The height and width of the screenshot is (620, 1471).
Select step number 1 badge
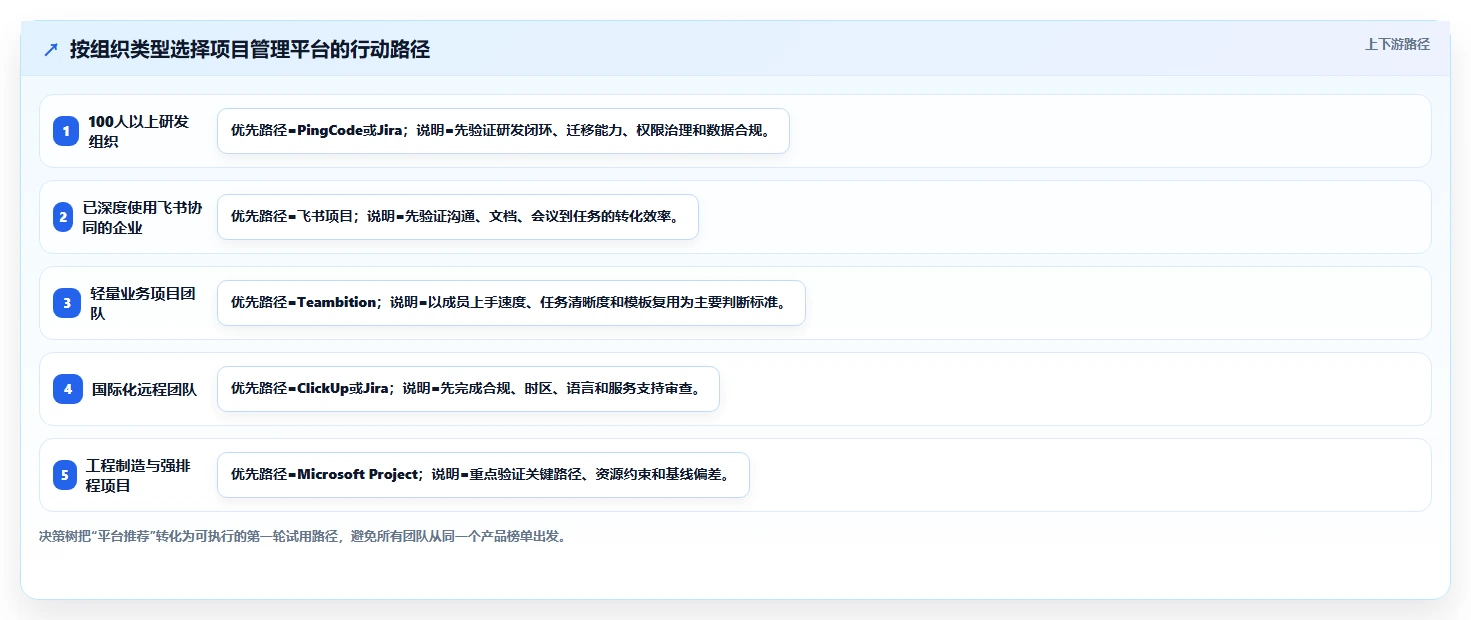coord(65,131)
